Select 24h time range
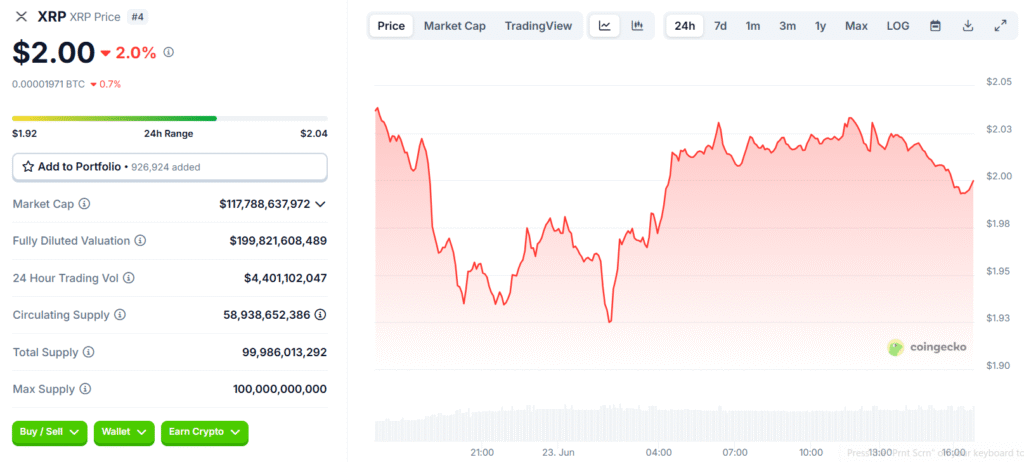 [x=684, y=26]
